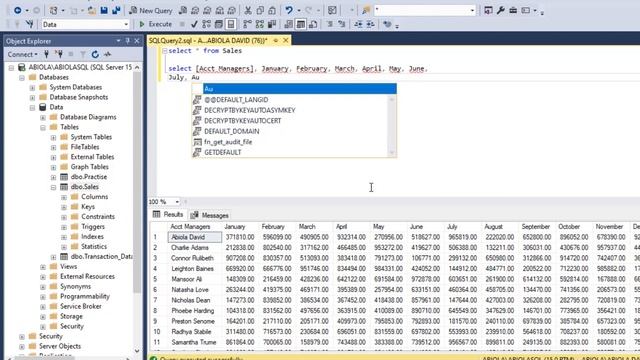The image size is (640, 360).
Task: Click the IntelliSense list scrollbar
Action: click(392, 126)
